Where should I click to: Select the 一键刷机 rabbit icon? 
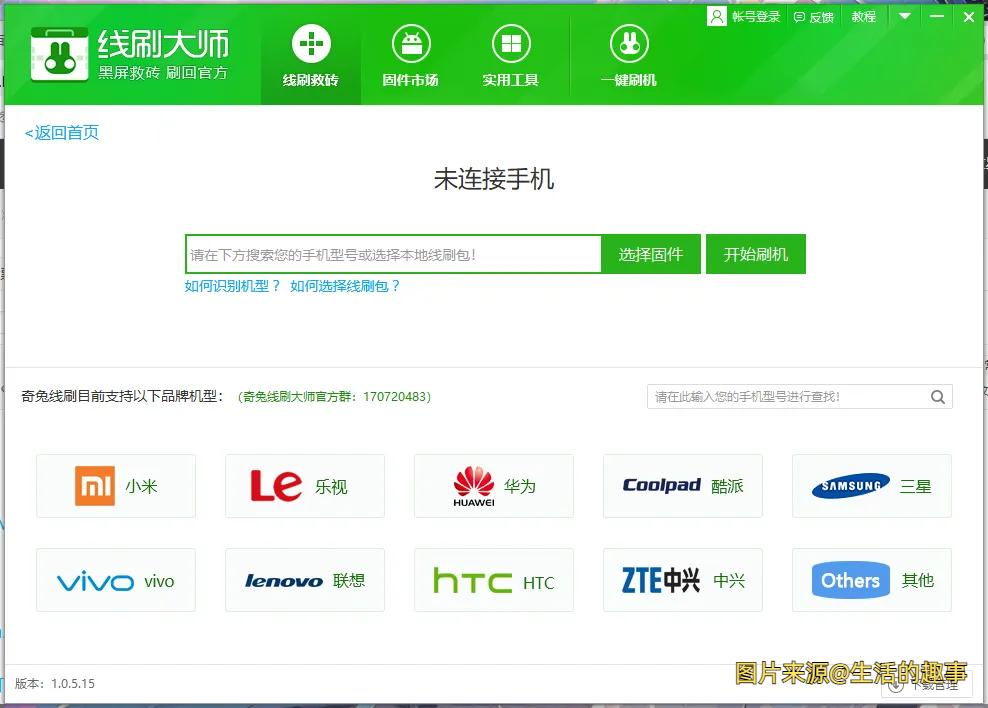[629, 45]
